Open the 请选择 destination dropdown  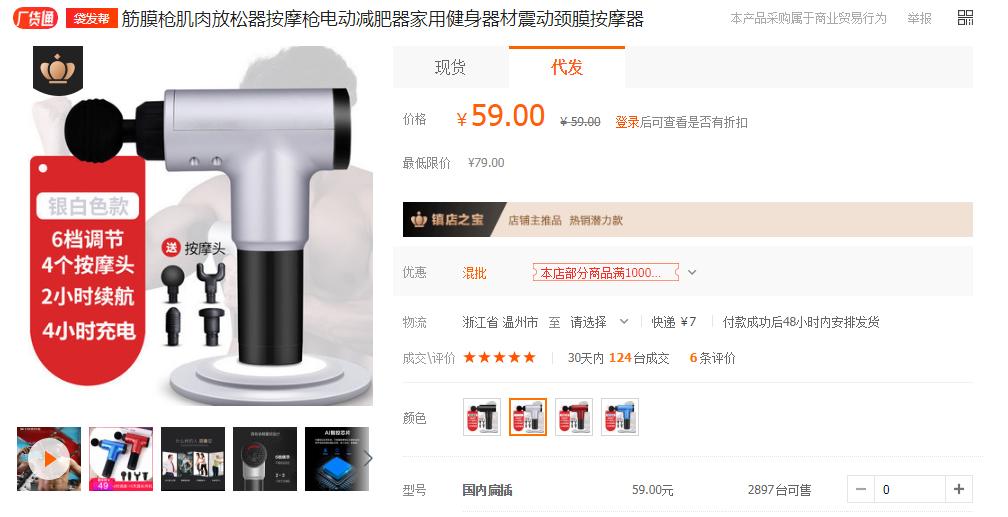[598, 322]
